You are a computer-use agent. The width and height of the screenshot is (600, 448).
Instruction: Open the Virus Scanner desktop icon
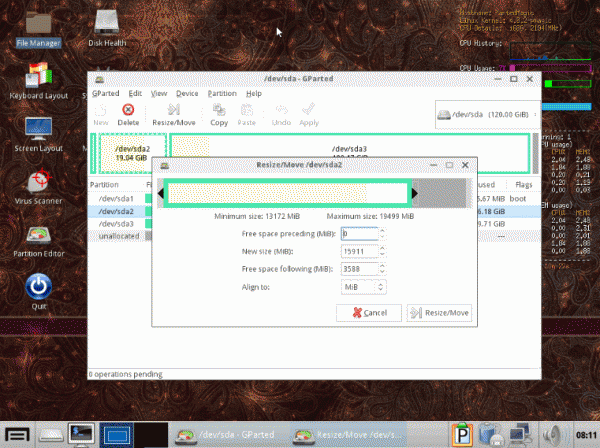pos(39,183)
